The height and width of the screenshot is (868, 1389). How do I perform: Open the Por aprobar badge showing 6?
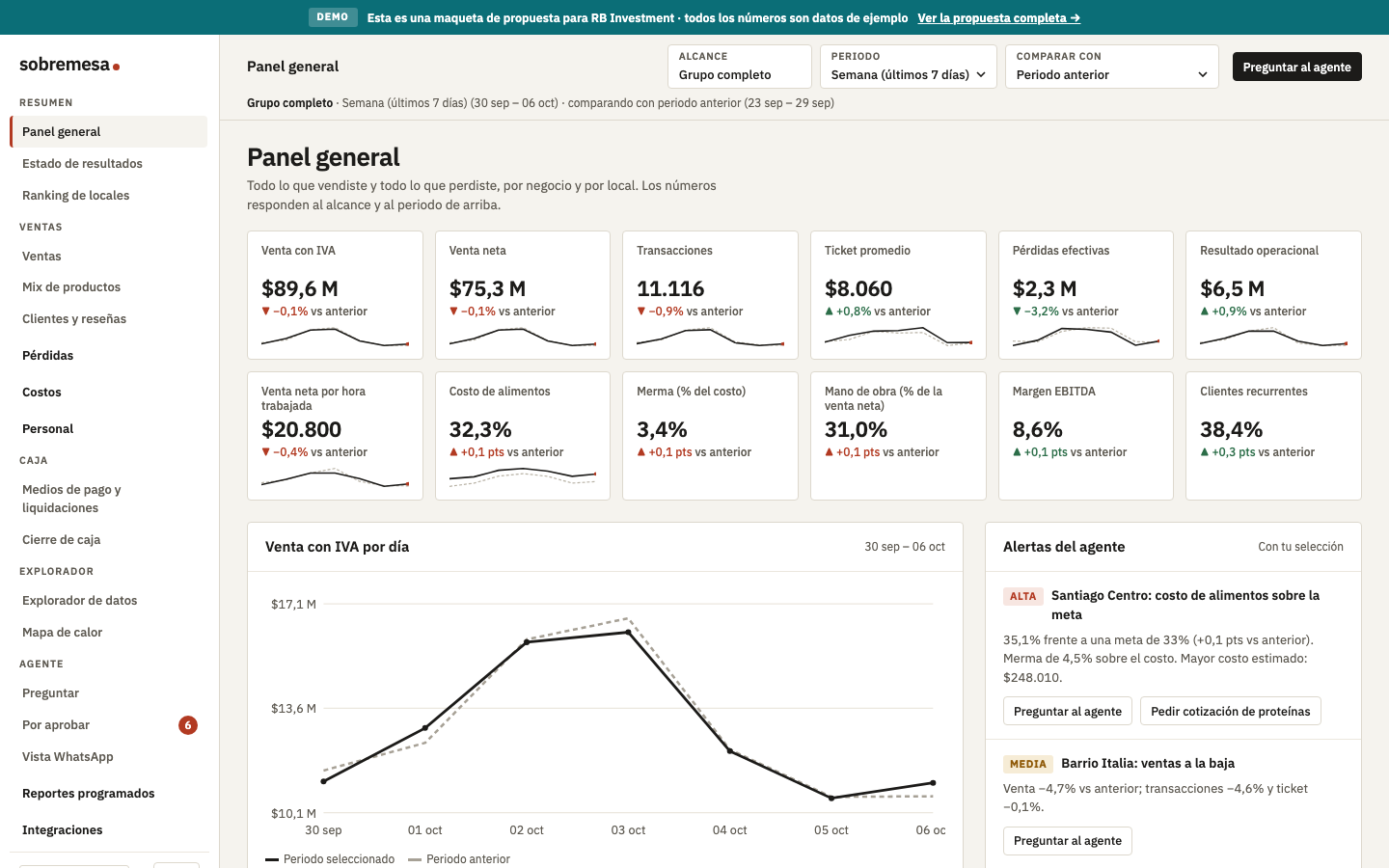click(188, 725)
